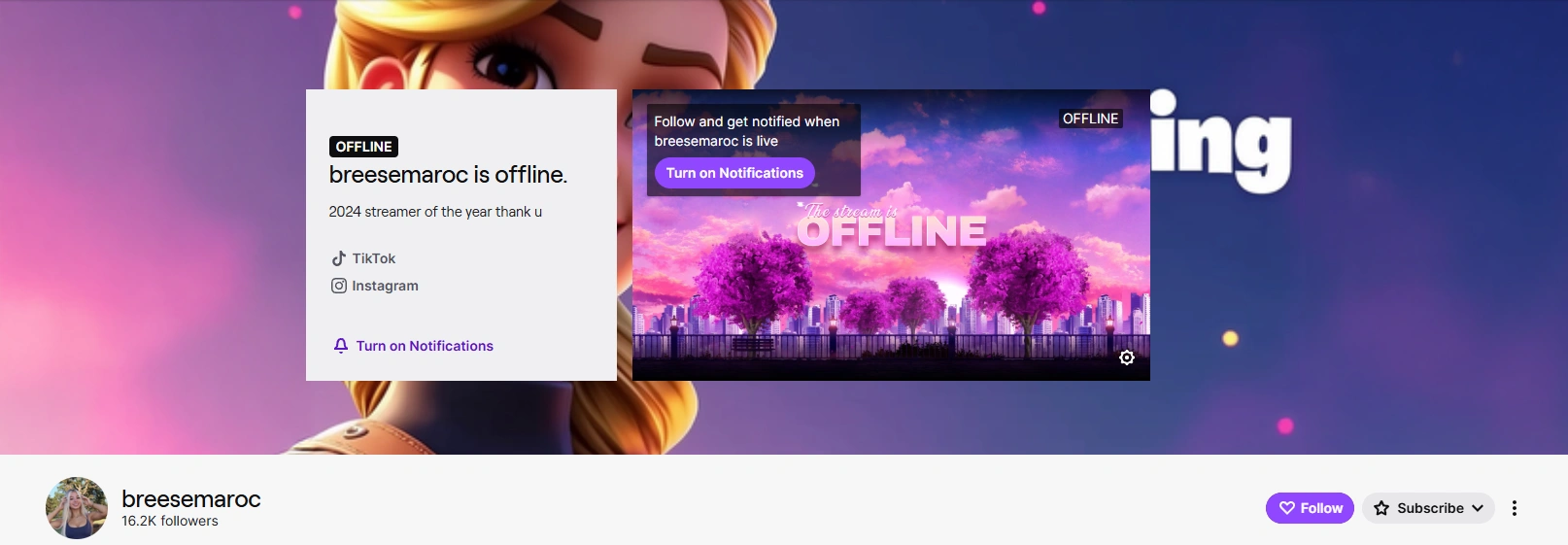The image size is (1568, 545).
Task: Click the OFFLINE label in video player corner
Action: [1090, 119]
